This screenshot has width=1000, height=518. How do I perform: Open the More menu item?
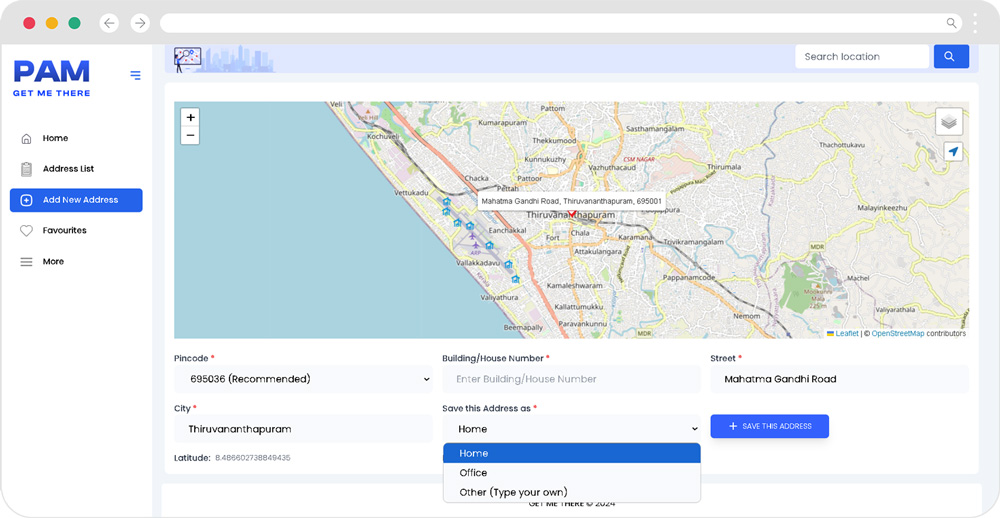pos(54,262)
